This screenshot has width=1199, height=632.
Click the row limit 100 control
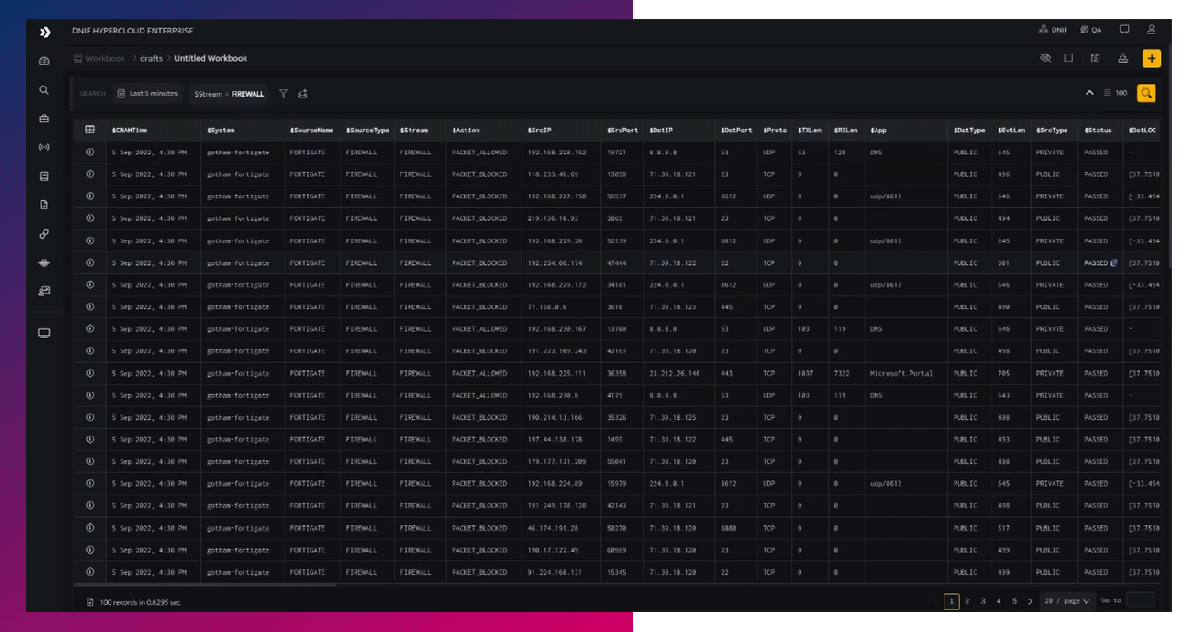click(1116, 93)
